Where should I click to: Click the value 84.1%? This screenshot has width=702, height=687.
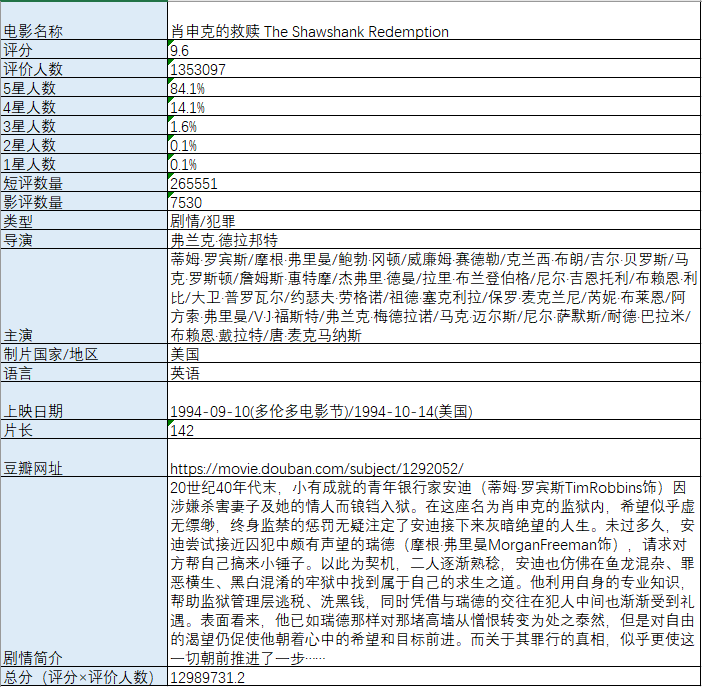click(x=188, y=89)
